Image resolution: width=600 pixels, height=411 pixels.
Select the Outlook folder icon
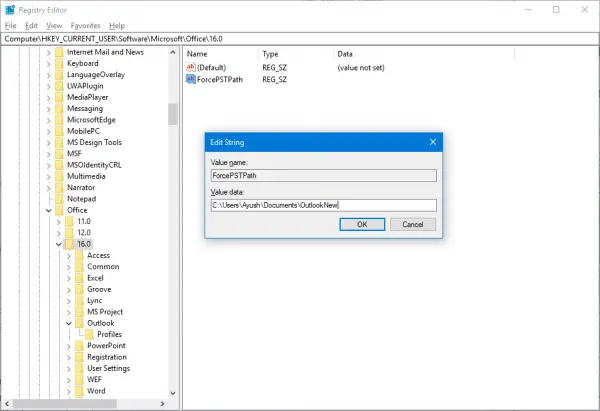(x=79, y=323)
